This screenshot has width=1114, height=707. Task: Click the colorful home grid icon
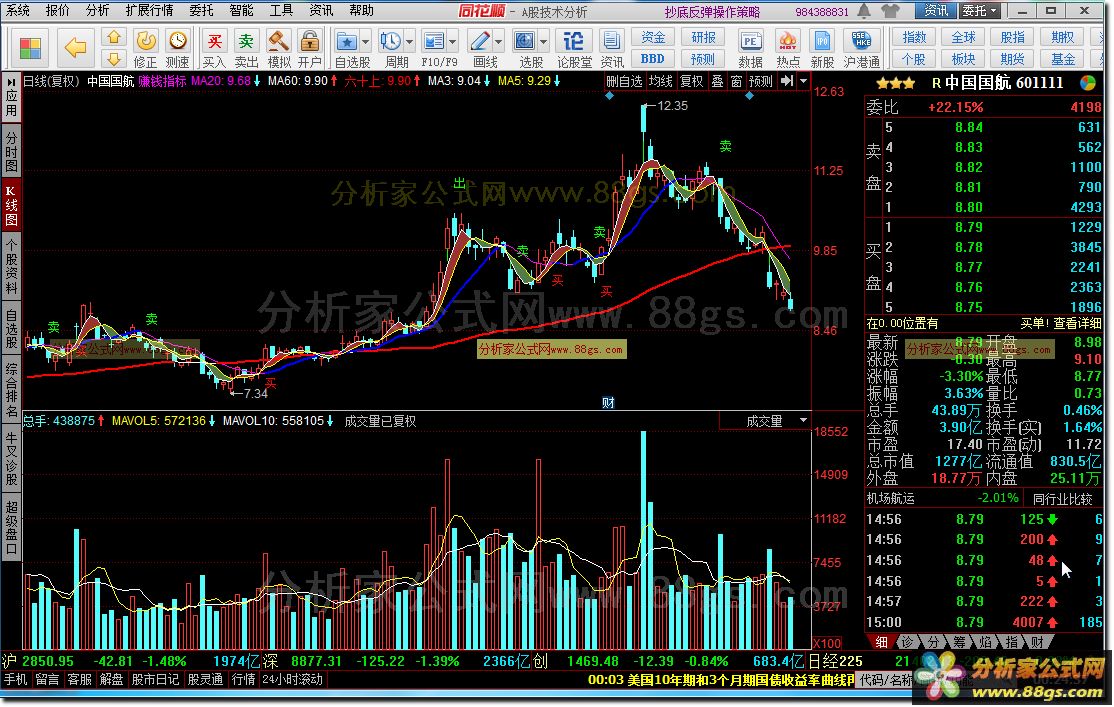[30, 48]
